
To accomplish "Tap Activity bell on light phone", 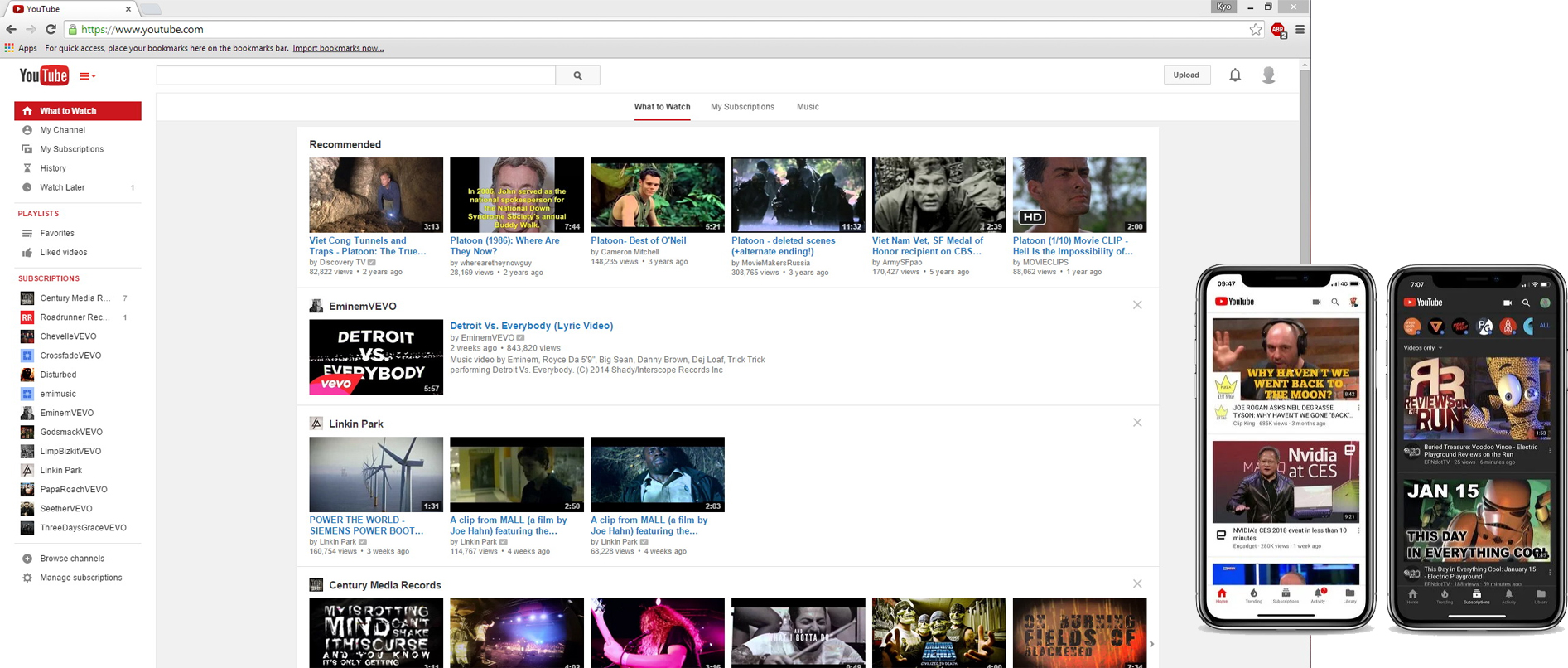I will coord(1318,596).
